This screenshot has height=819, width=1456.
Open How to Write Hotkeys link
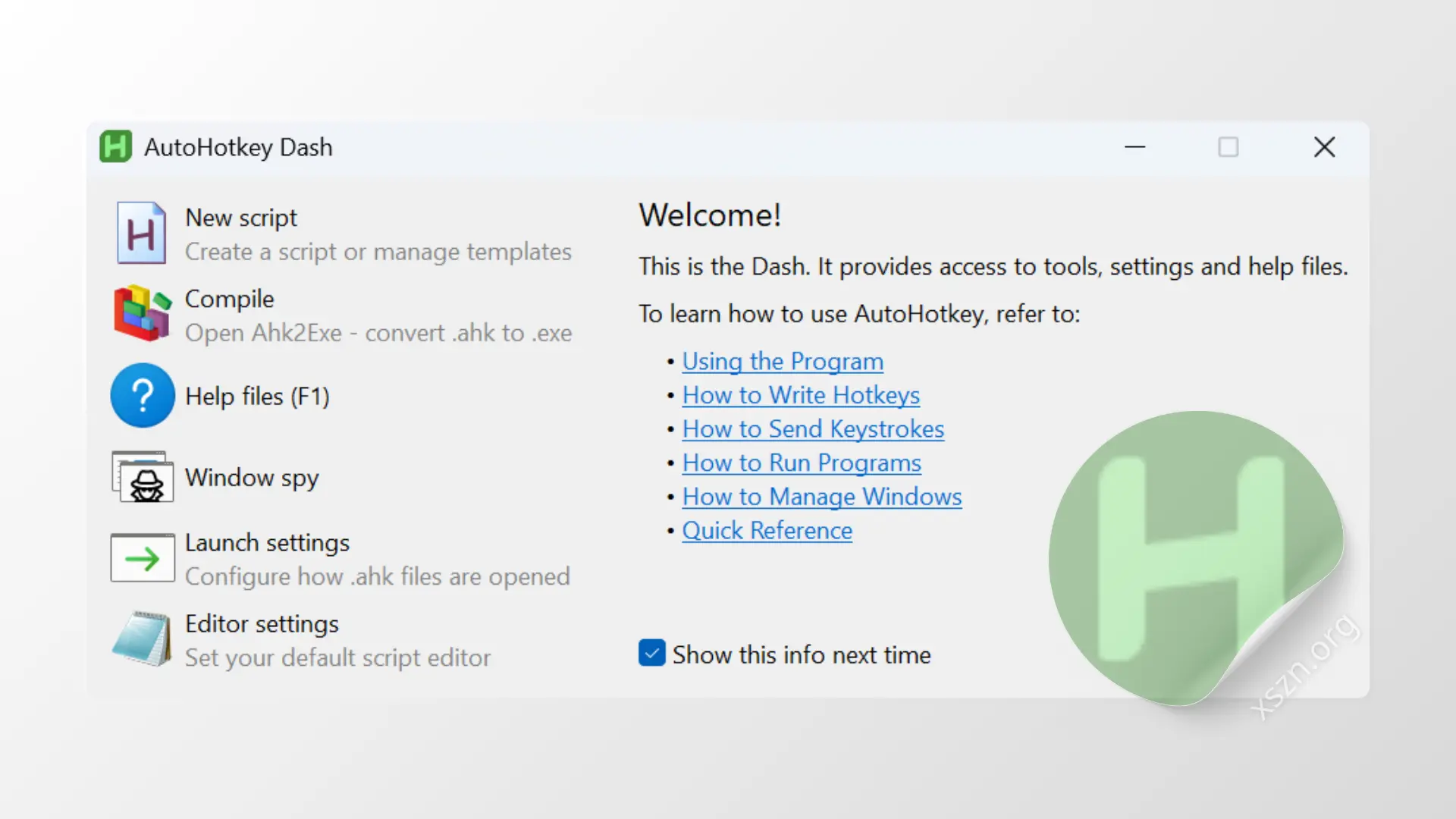pos(801,395)
